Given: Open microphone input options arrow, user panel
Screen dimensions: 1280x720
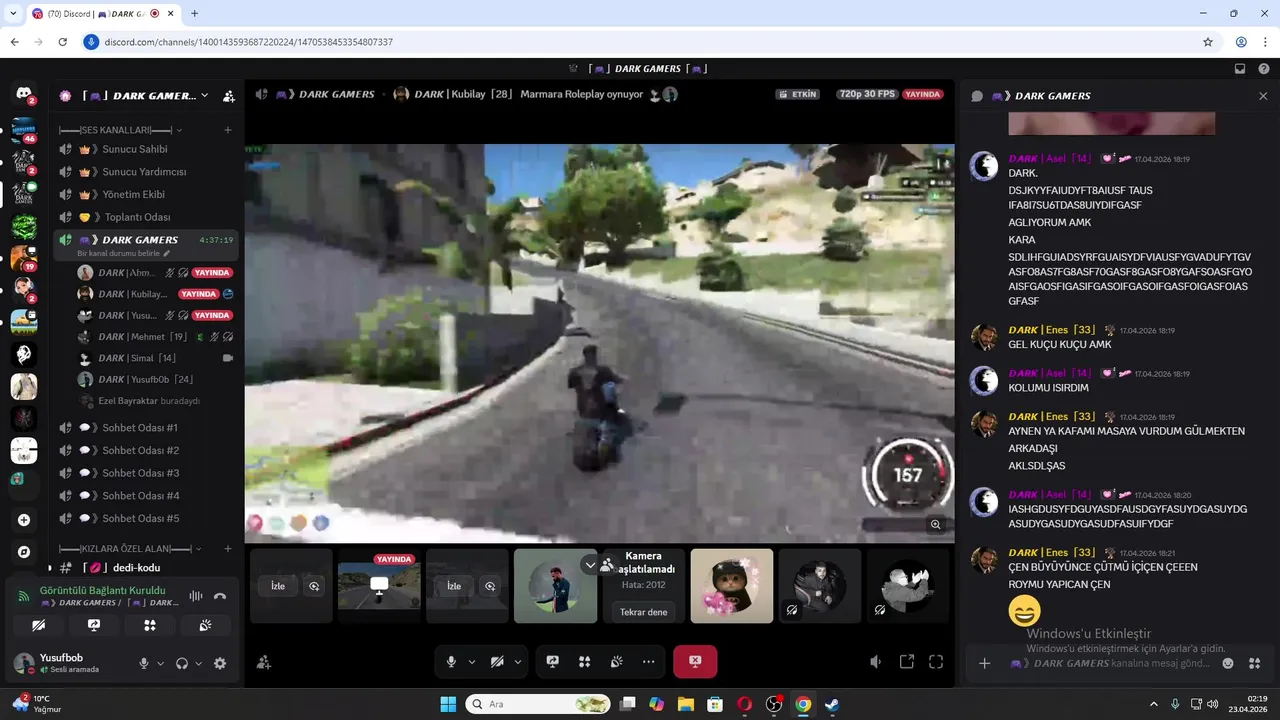Looking at the screenshot, I should [x=160, y=663].
